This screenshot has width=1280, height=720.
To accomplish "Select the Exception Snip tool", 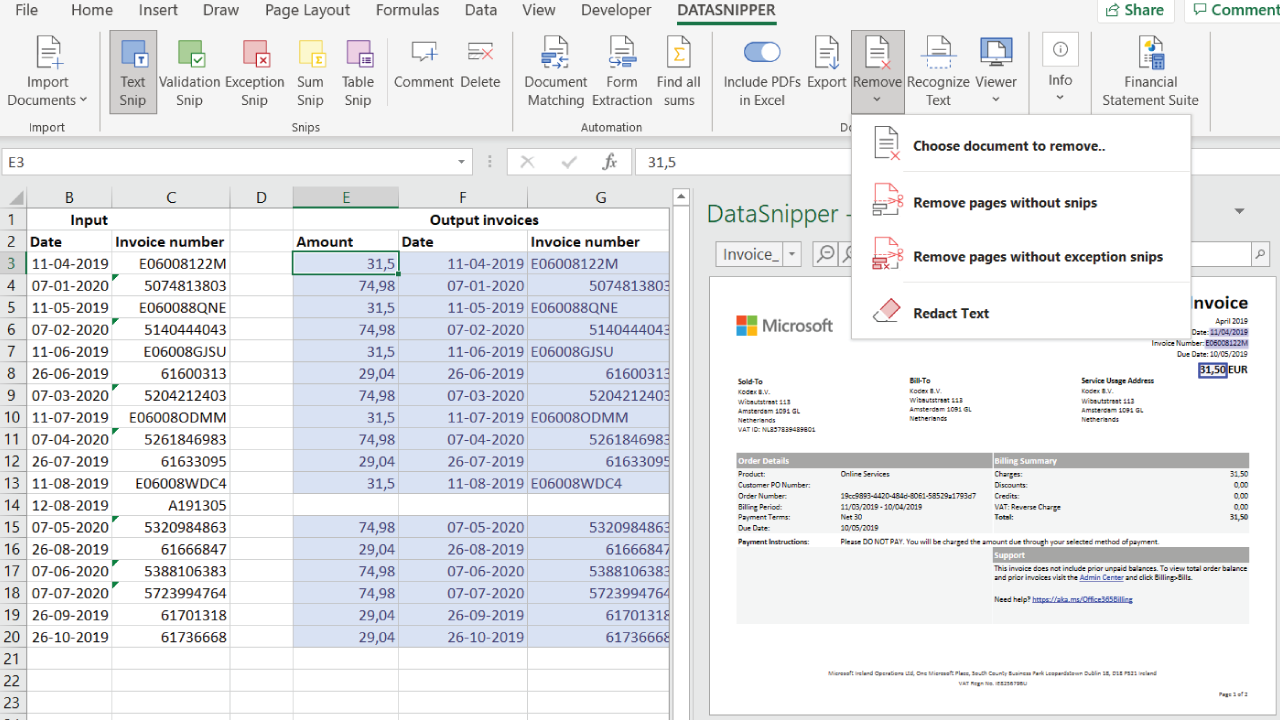I will click(254, 70).
